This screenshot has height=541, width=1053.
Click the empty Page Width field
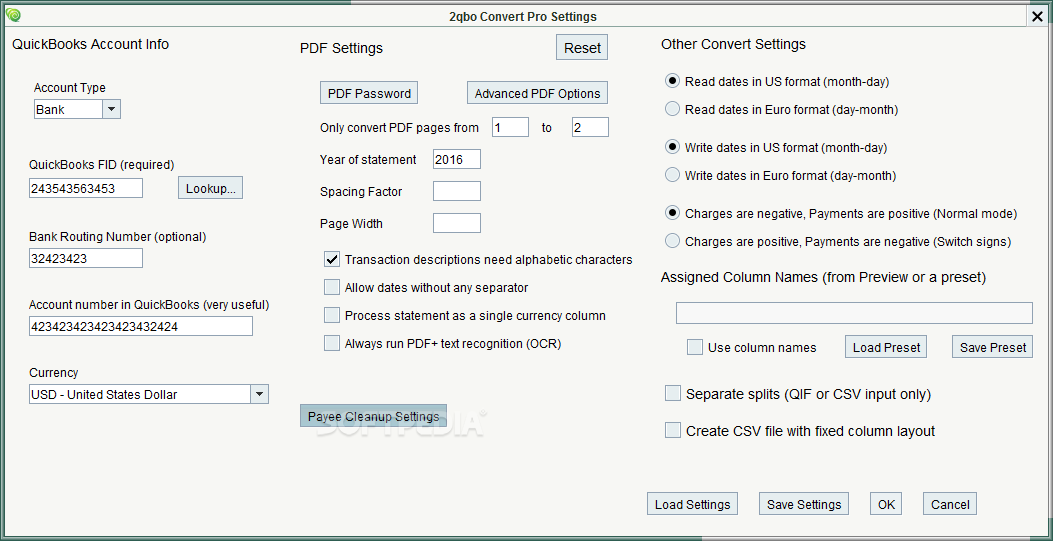click(457, 223)
